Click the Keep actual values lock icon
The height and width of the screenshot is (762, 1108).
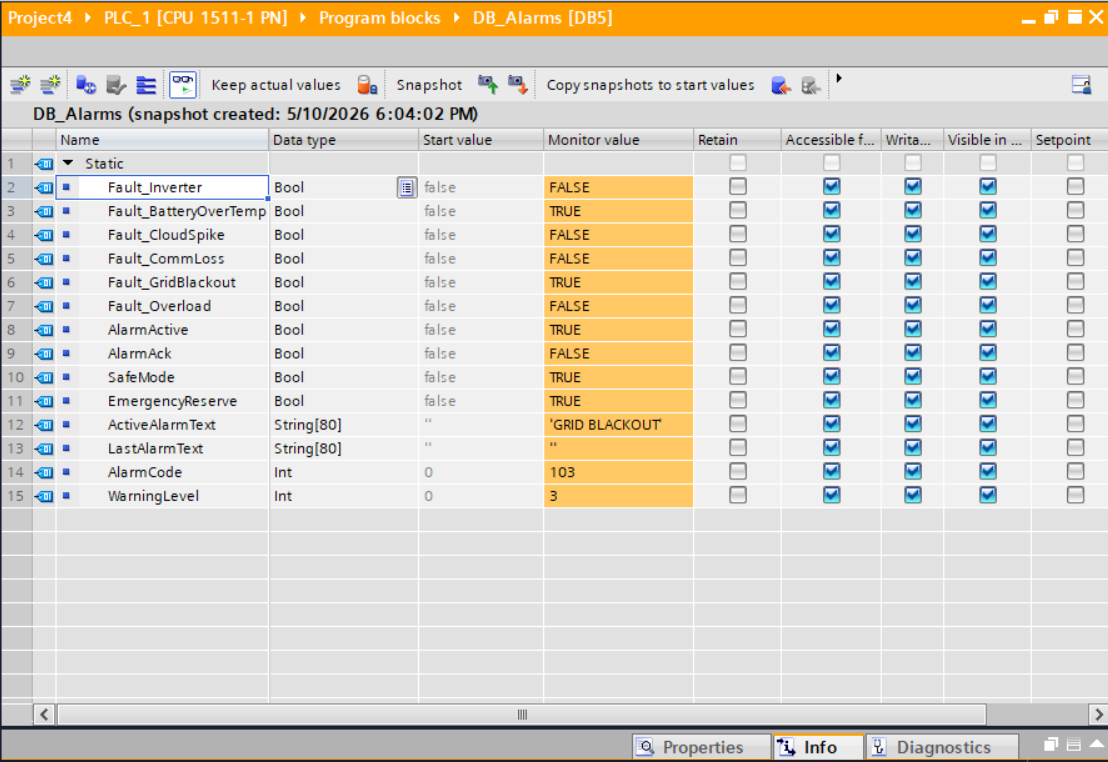pyautogui.click(x=367, y=85)
